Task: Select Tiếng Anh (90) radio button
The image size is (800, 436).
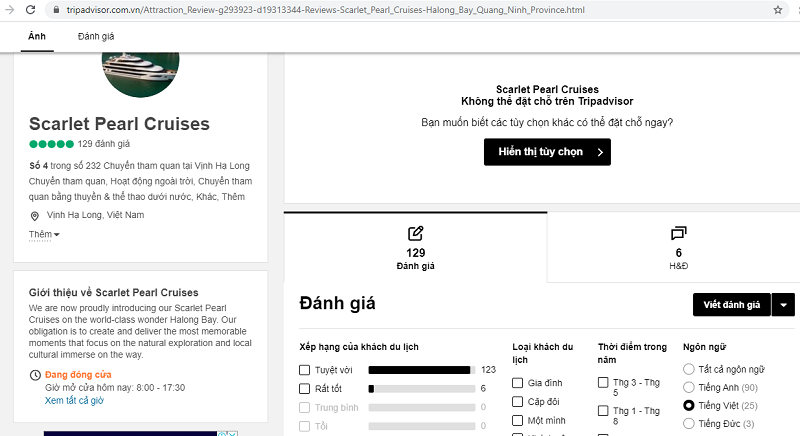Action: click(x=689, y=388)
